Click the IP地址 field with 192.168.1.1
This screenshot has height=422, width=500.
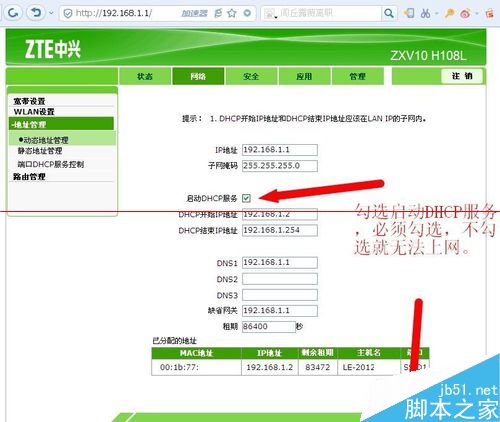(280, 150)
